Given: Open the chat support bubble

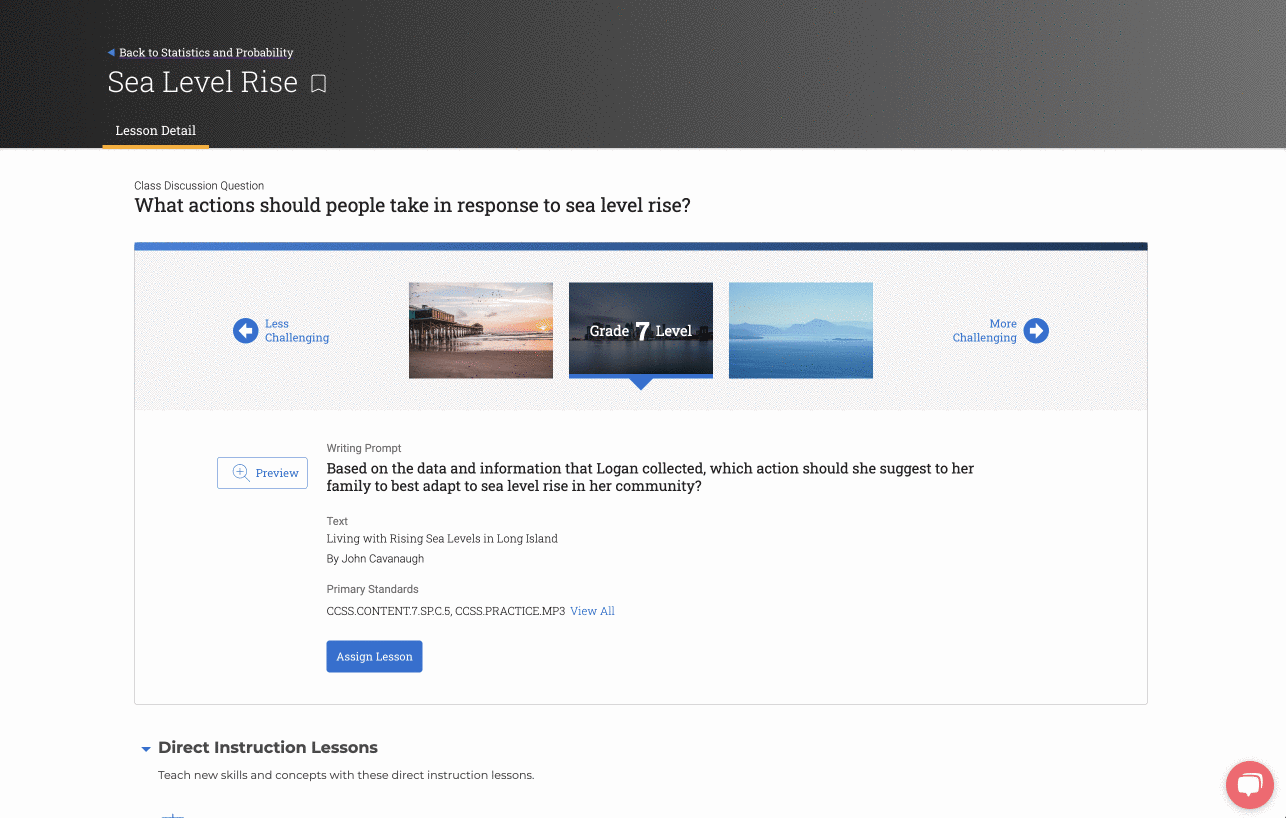Looking at the screenshot, I should (1249, 784).
